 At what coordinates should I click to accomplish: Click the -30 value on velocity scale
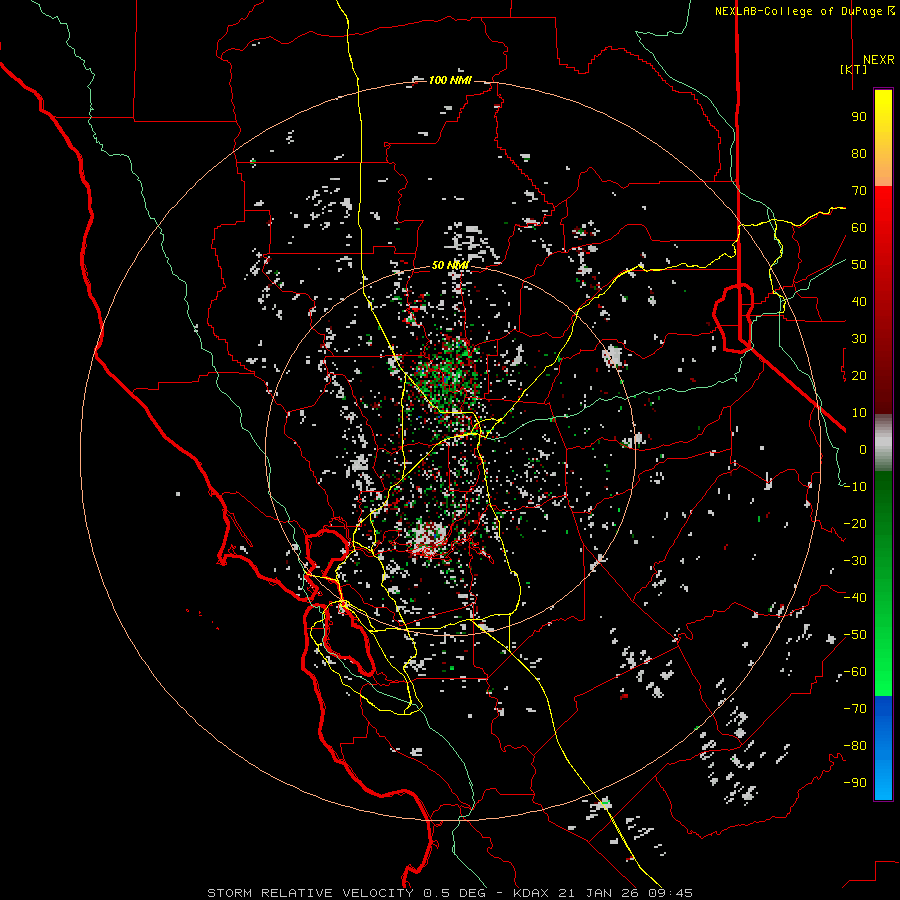click(x=855, y=561)
